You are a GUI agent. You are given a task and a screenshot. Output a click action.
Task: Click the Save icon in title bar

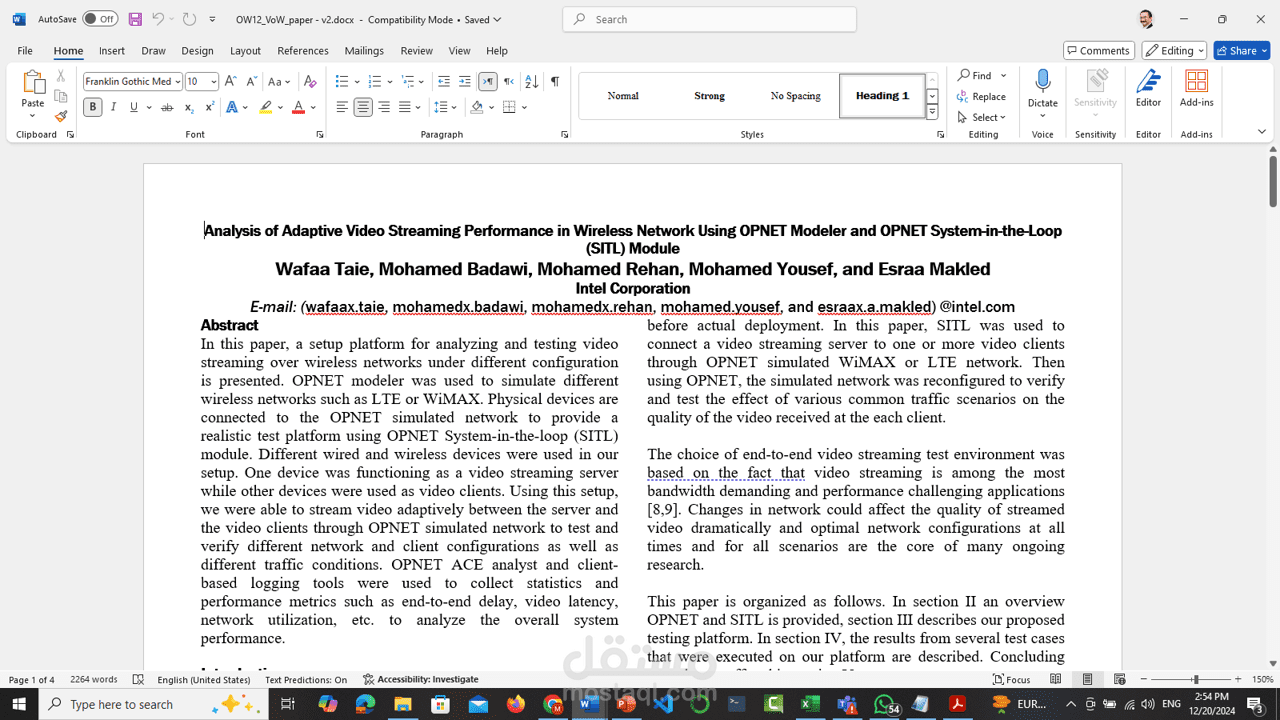pos(135,19)
